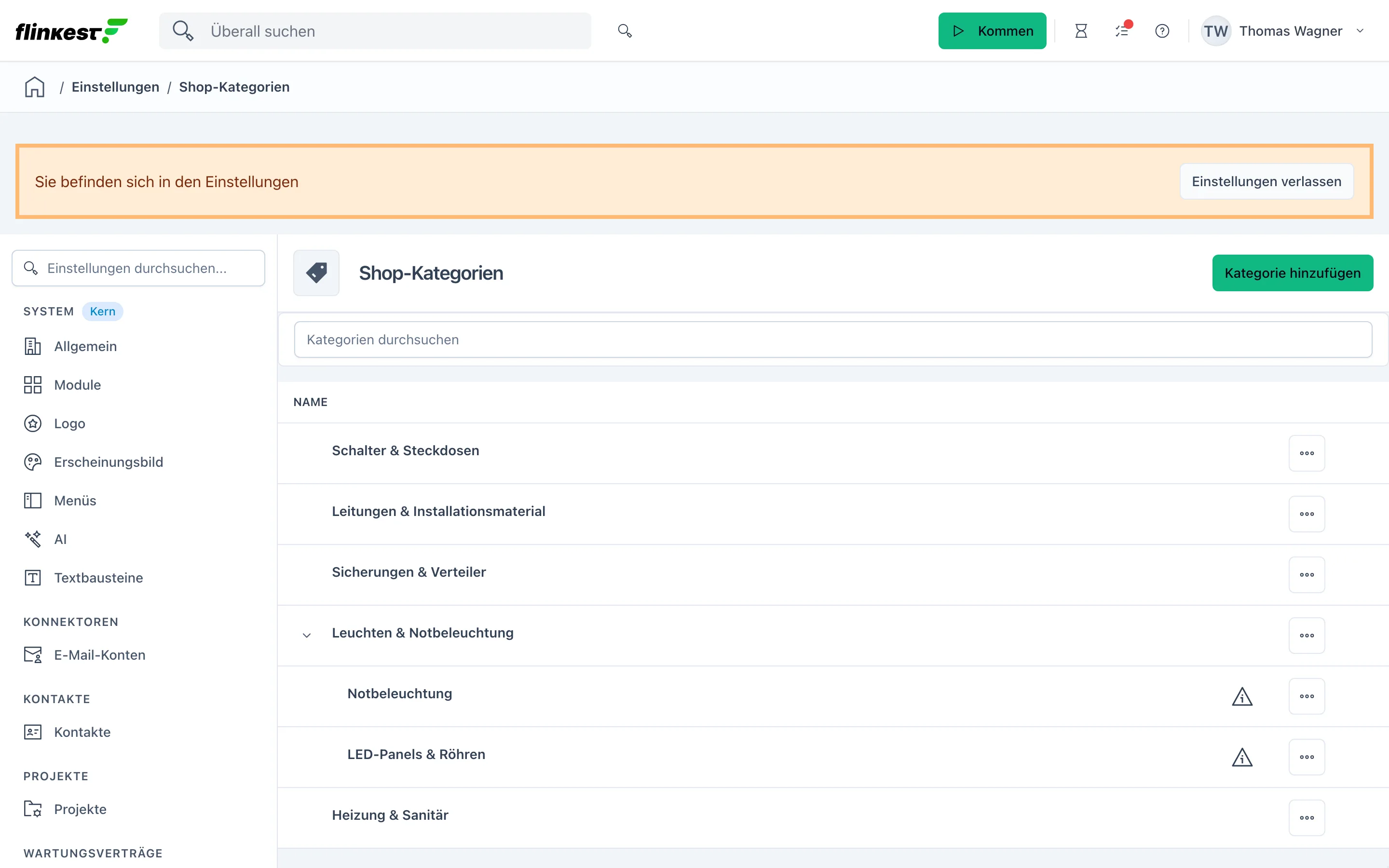Open more options for Notbeleuchtung
1389x868 pixels.
click(1307, 696)
